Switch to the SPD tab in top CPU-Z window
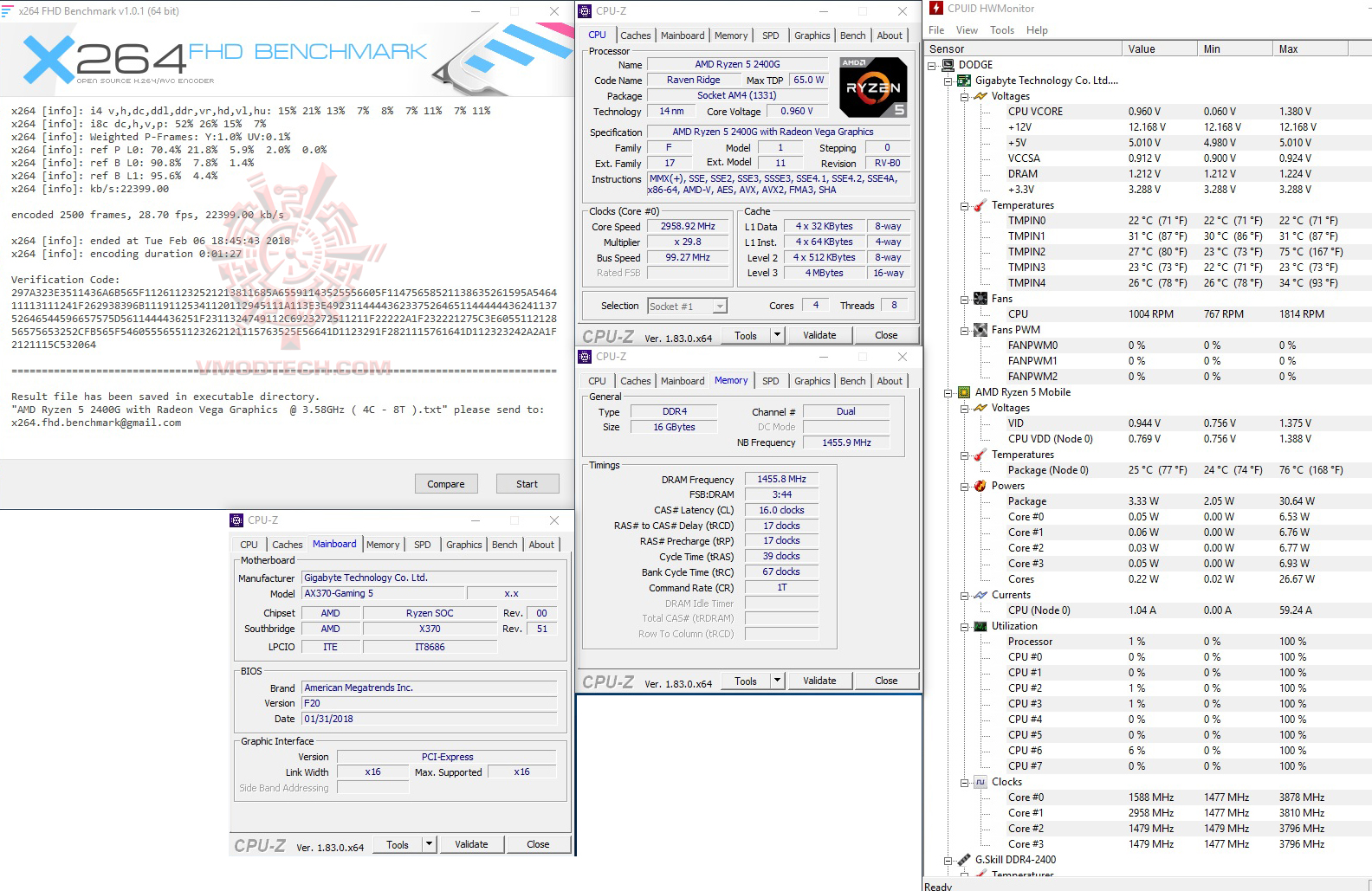This screenshot has height=891, width=1372. [770, 36]
